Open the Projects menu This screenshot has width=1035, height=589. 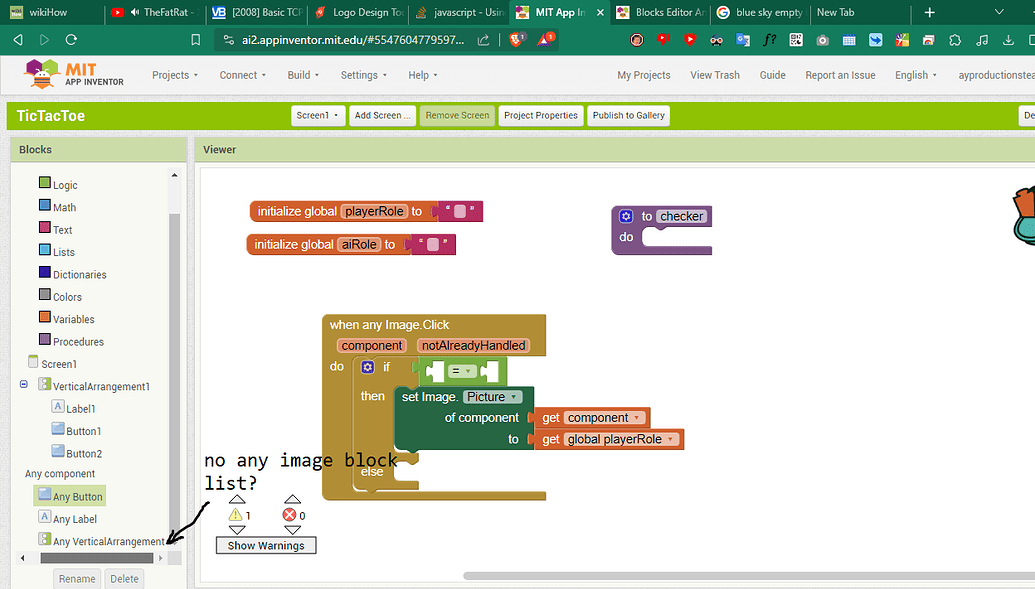click(x=175, y=75)
